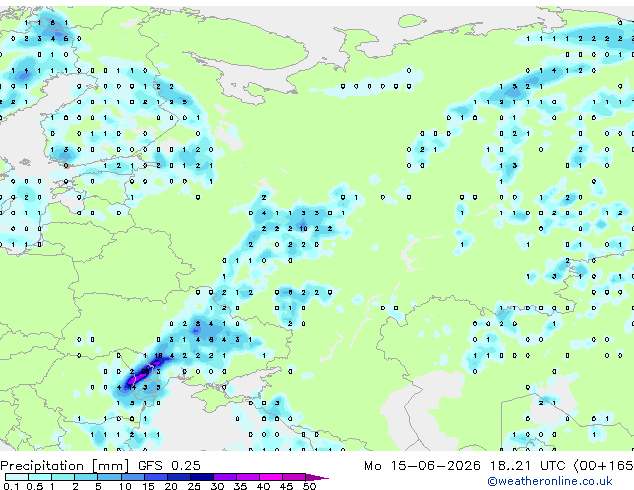
Task: Click the 0.1–0.5 mm legend color swatch
Action: click(17, 477)
